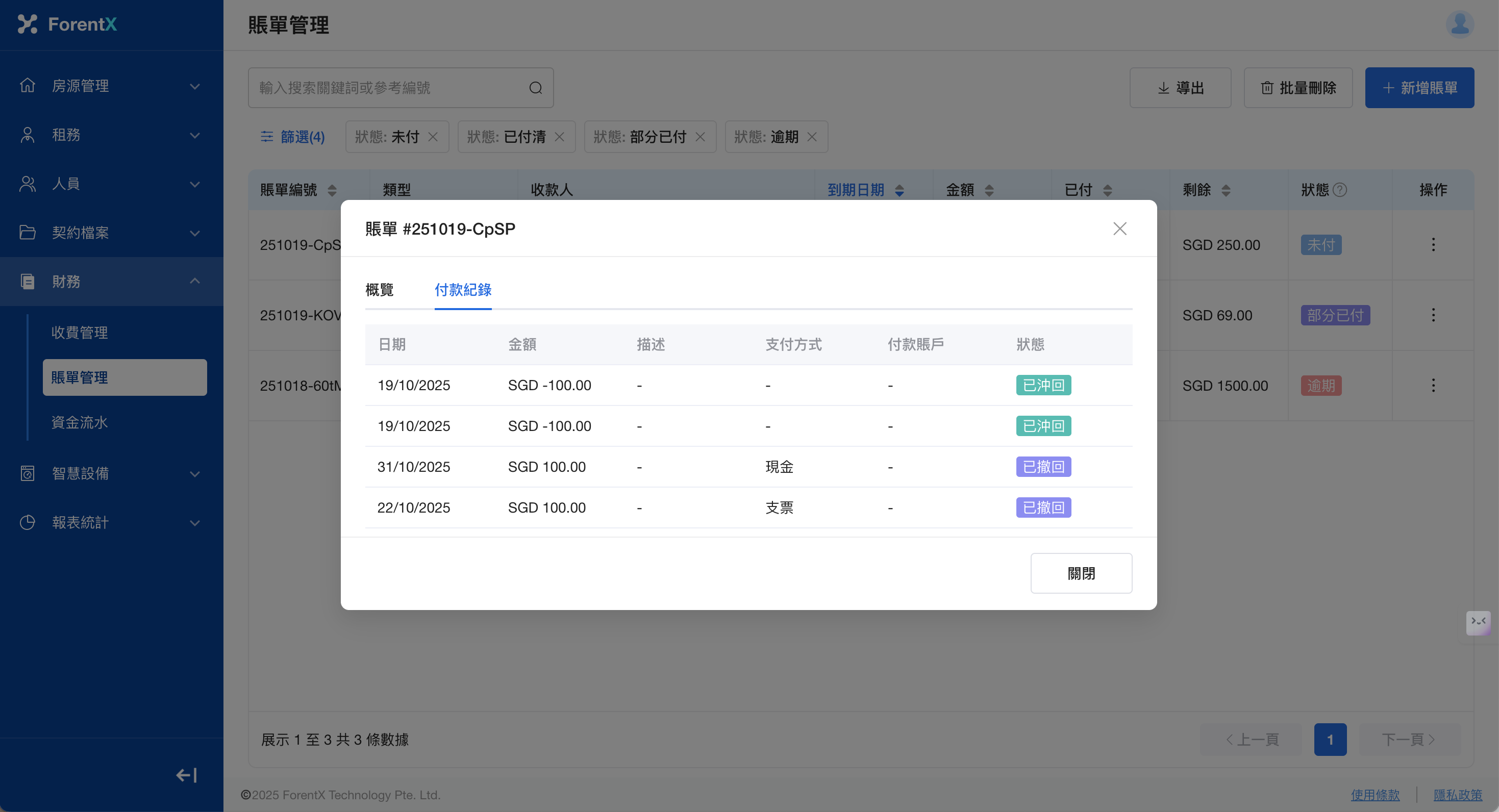The height and width of the screenshot is (812, 1499).
Task: Click the 新增賬單 button
Action: coord(1419,88)
